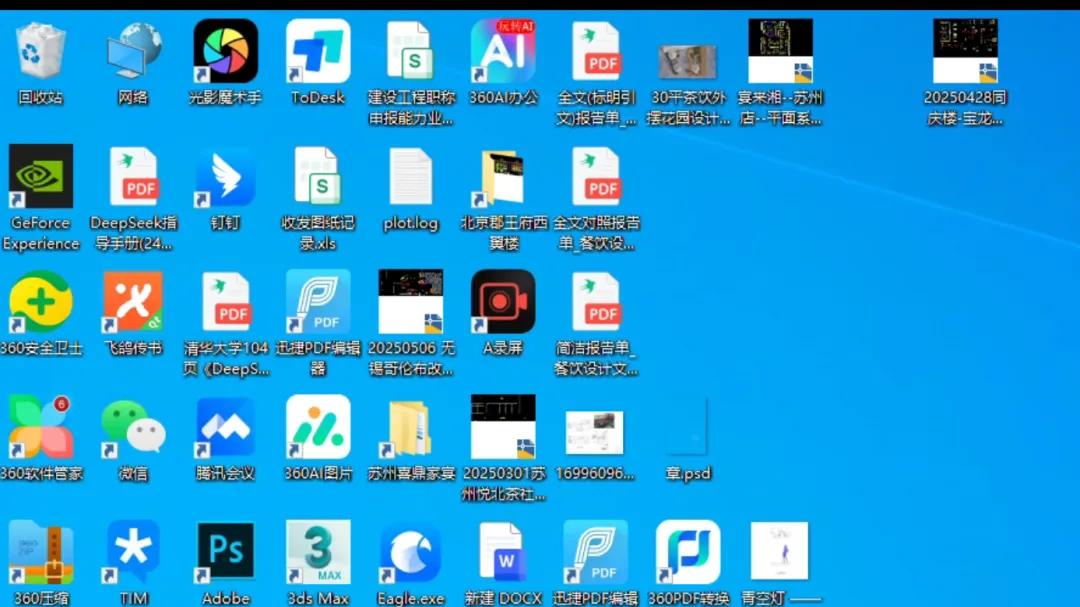Open 宴来湘--苏州店--平面系 drawing file

780,52
